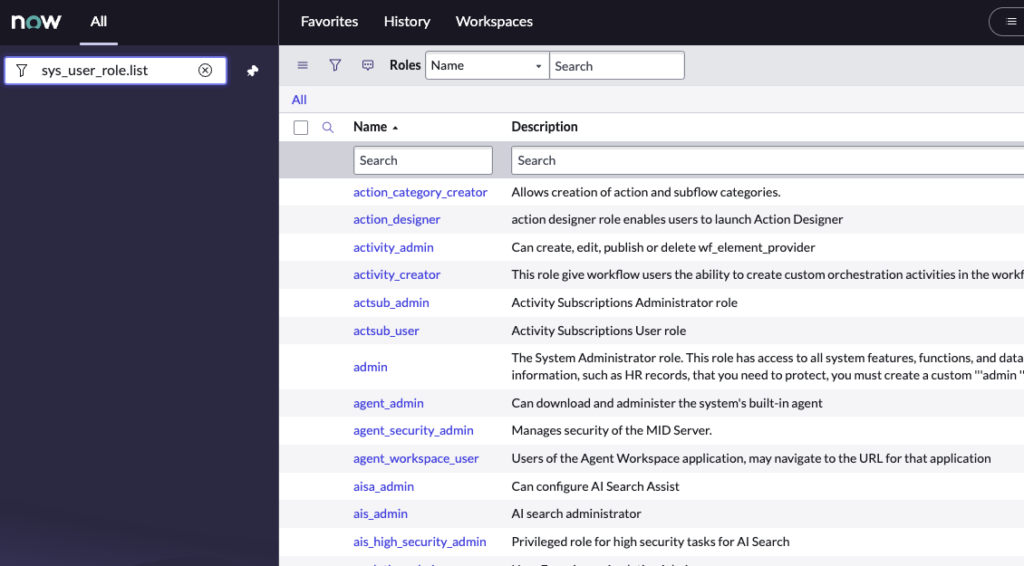Focus the Roles list search box
The height and width of the screenshot is (566, 1024).
point(617,65)
